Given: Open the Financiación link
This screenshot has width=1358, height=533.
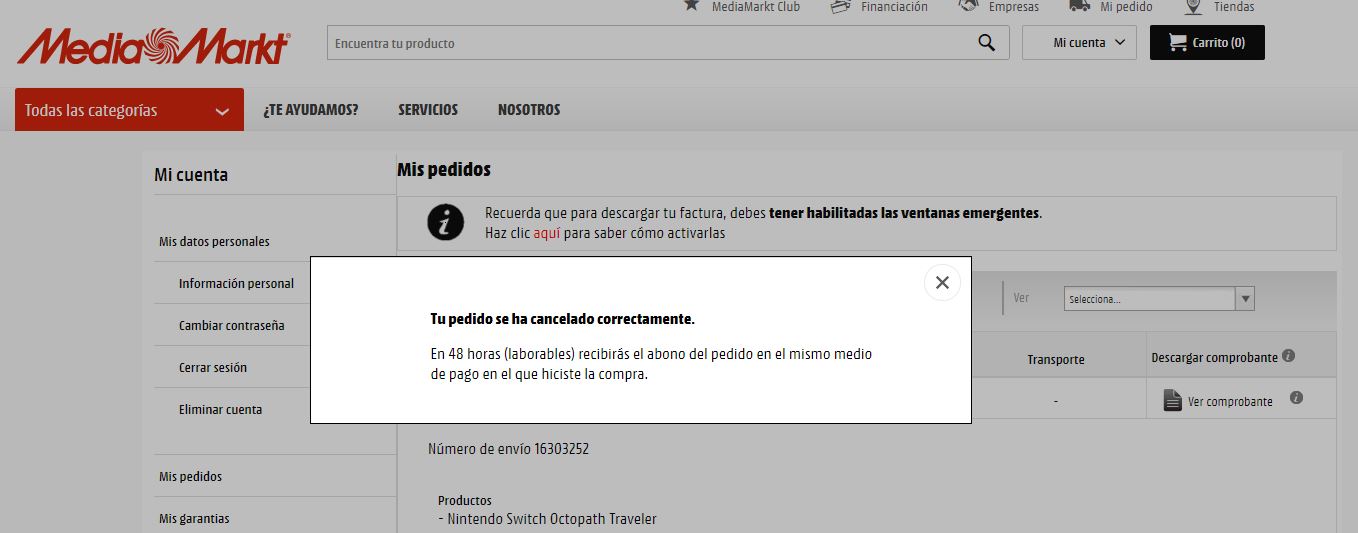Looking at the screenshot, I should [x=894, y=7].
